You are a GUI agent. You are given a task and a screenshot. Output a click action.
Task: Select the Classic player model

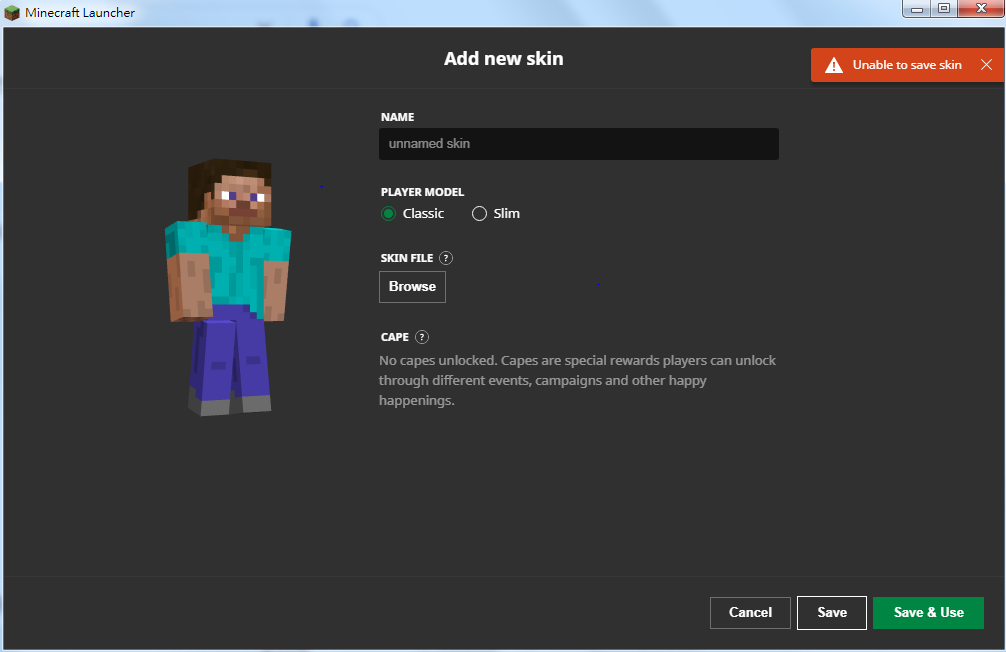[389, 213]
